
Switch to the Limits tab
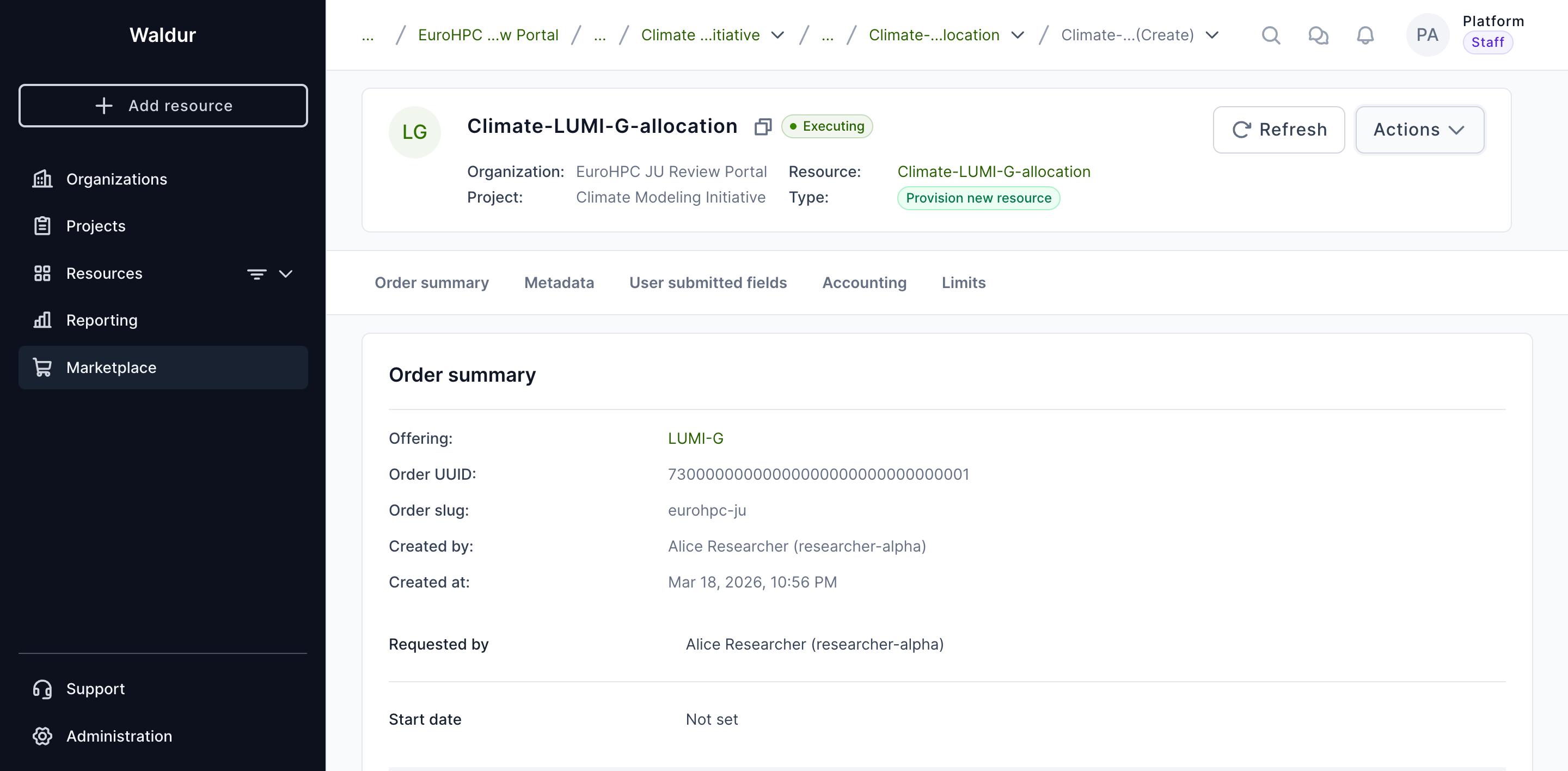pyautogui.click(x=963, y=283)
